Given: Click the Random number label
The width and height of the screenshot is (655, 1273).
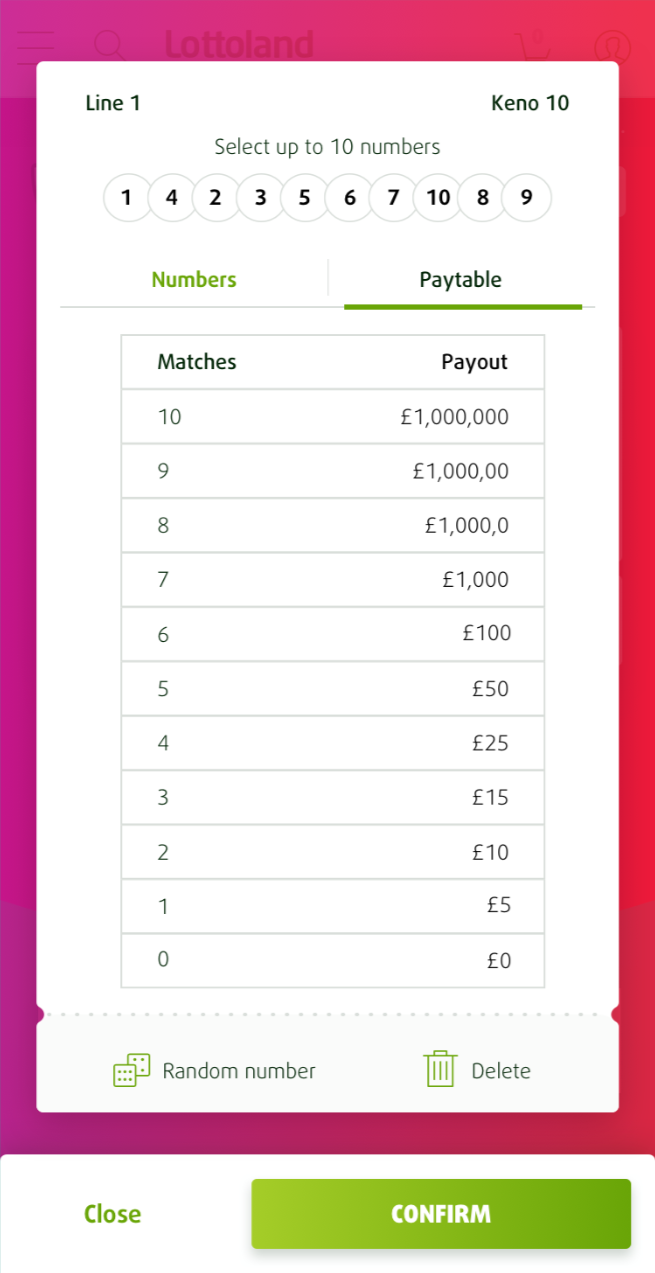Looking at the screenshot, I should (x=239, y=1071).
